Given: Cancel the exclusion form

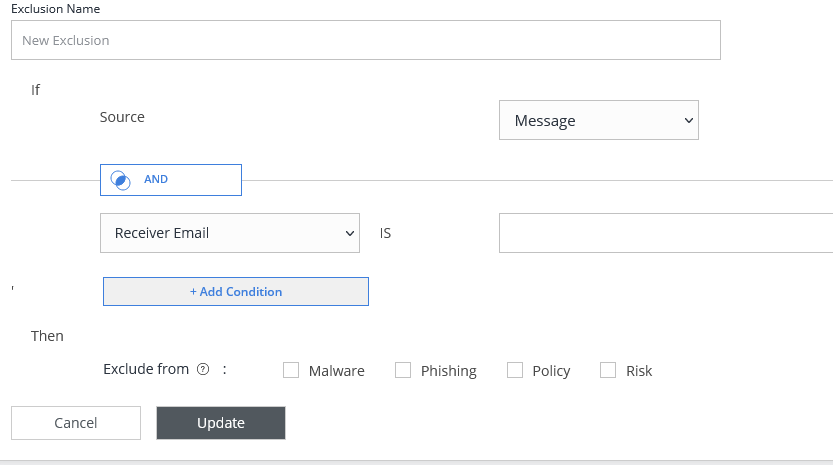Looking at the screenshot, I should (x=76, y=423).
